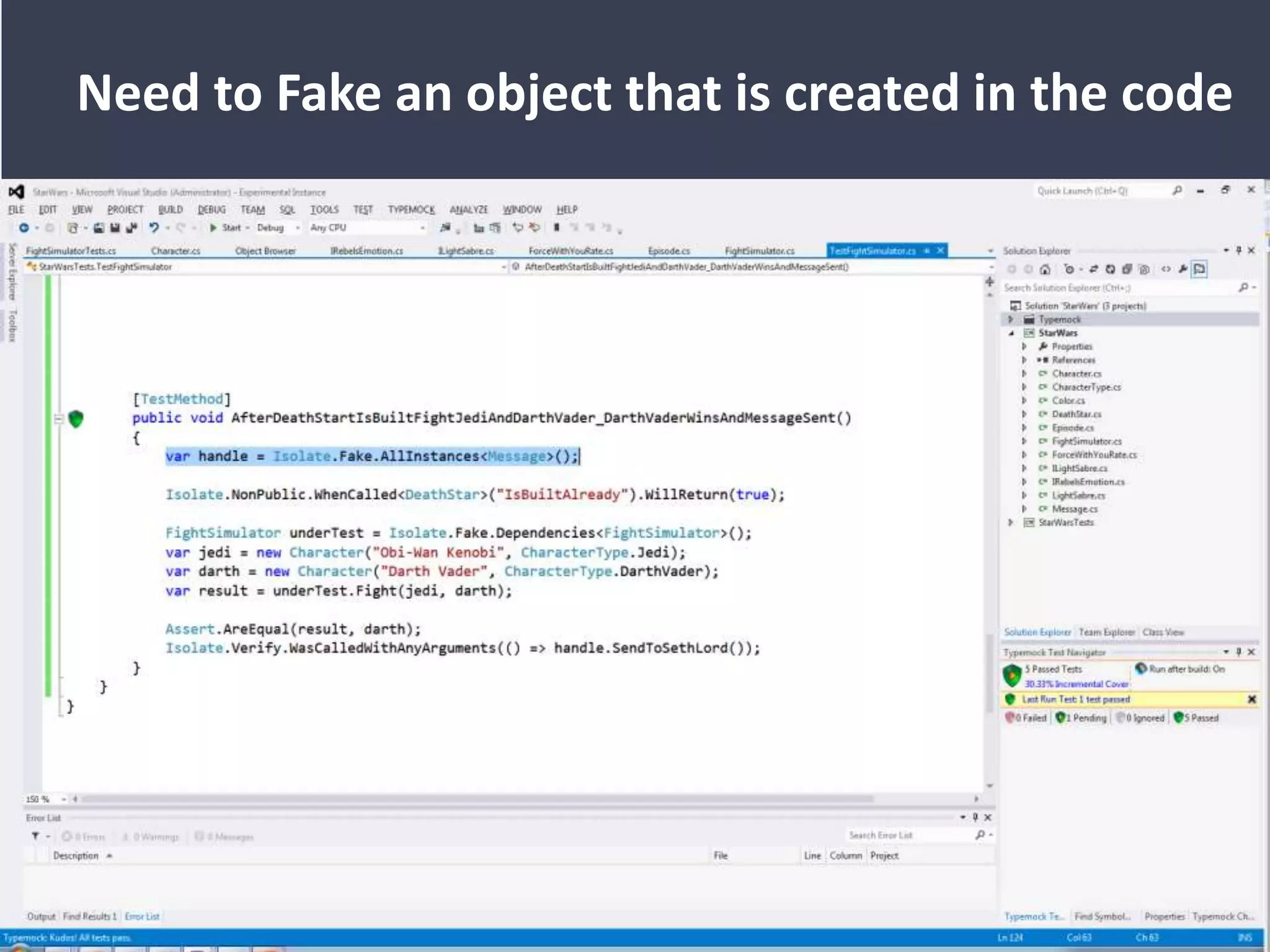Click the Typemock run-tests shield icon

click(x=1013, y=676)
